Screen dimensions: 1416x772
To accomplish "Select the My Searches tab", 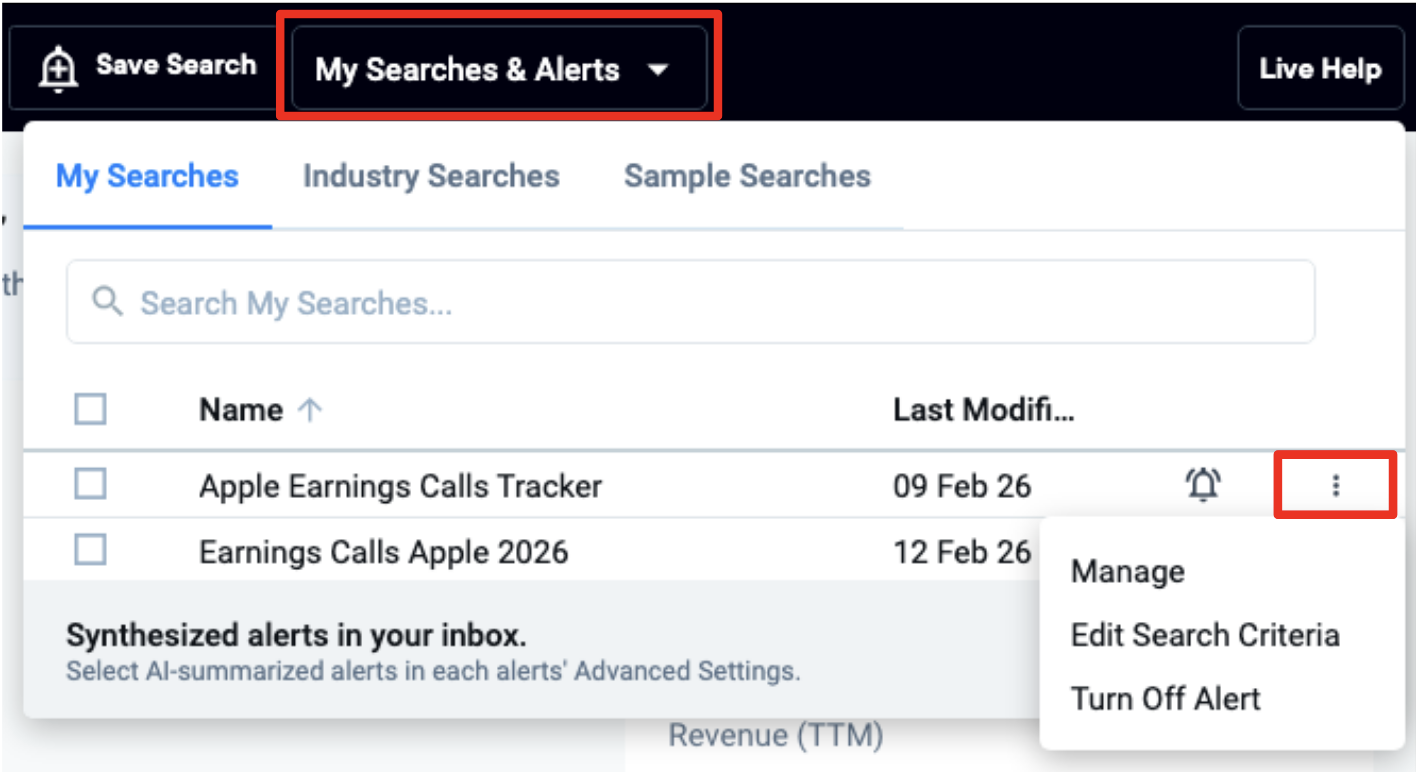I will pos(147,176).
